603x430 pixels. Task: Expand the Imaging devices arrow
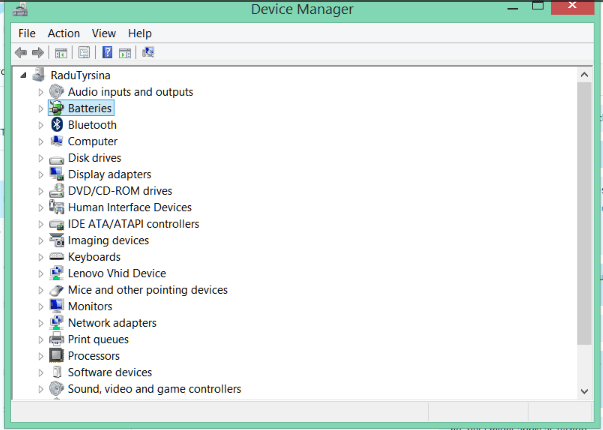[x=41, y=240]
